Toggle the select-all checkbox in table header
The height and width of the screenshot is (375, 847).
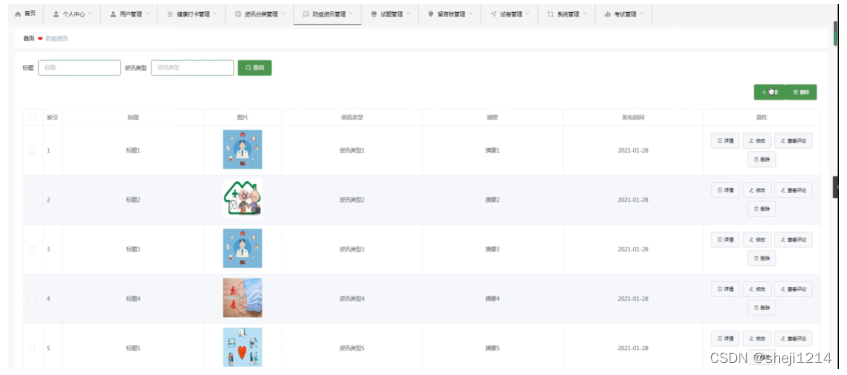click(32, 117)
